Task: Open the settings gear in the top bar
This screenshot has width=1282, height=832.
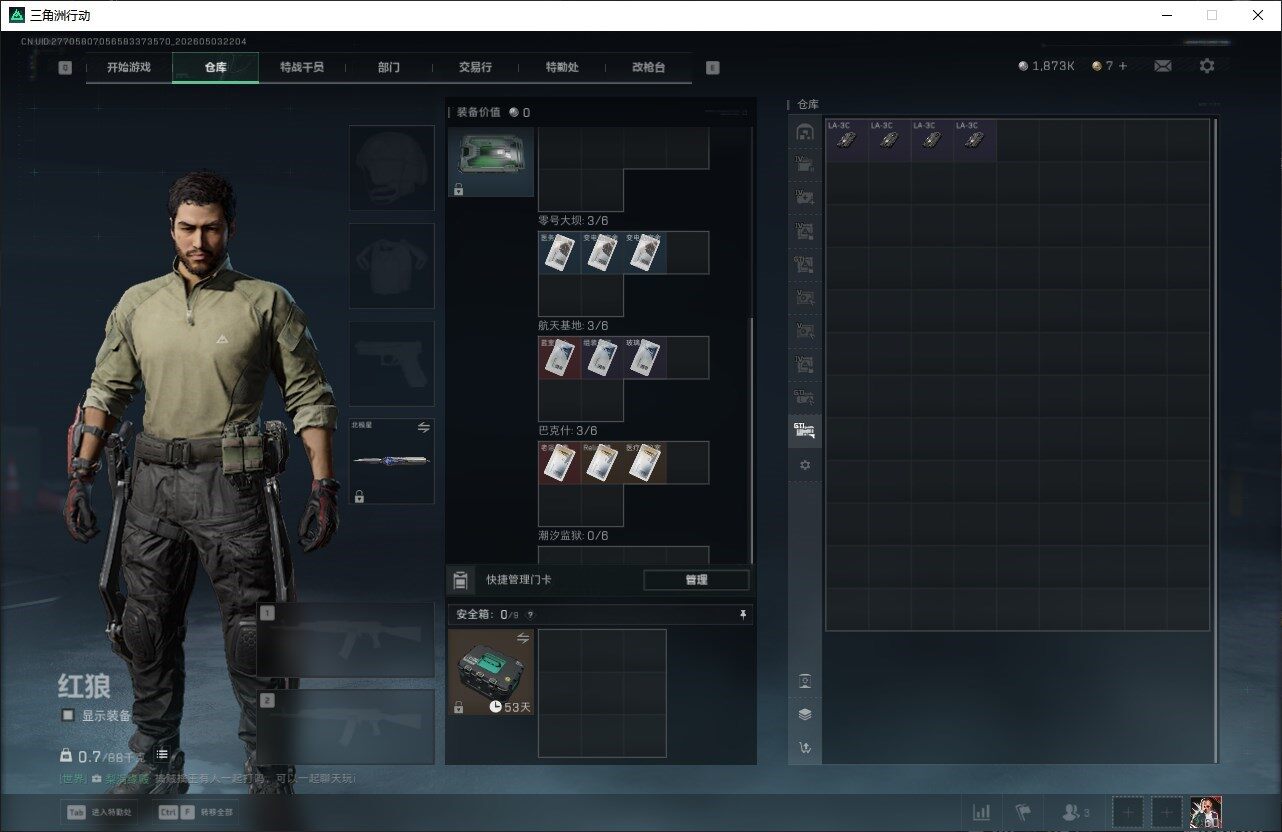Action: [1207, 66]
